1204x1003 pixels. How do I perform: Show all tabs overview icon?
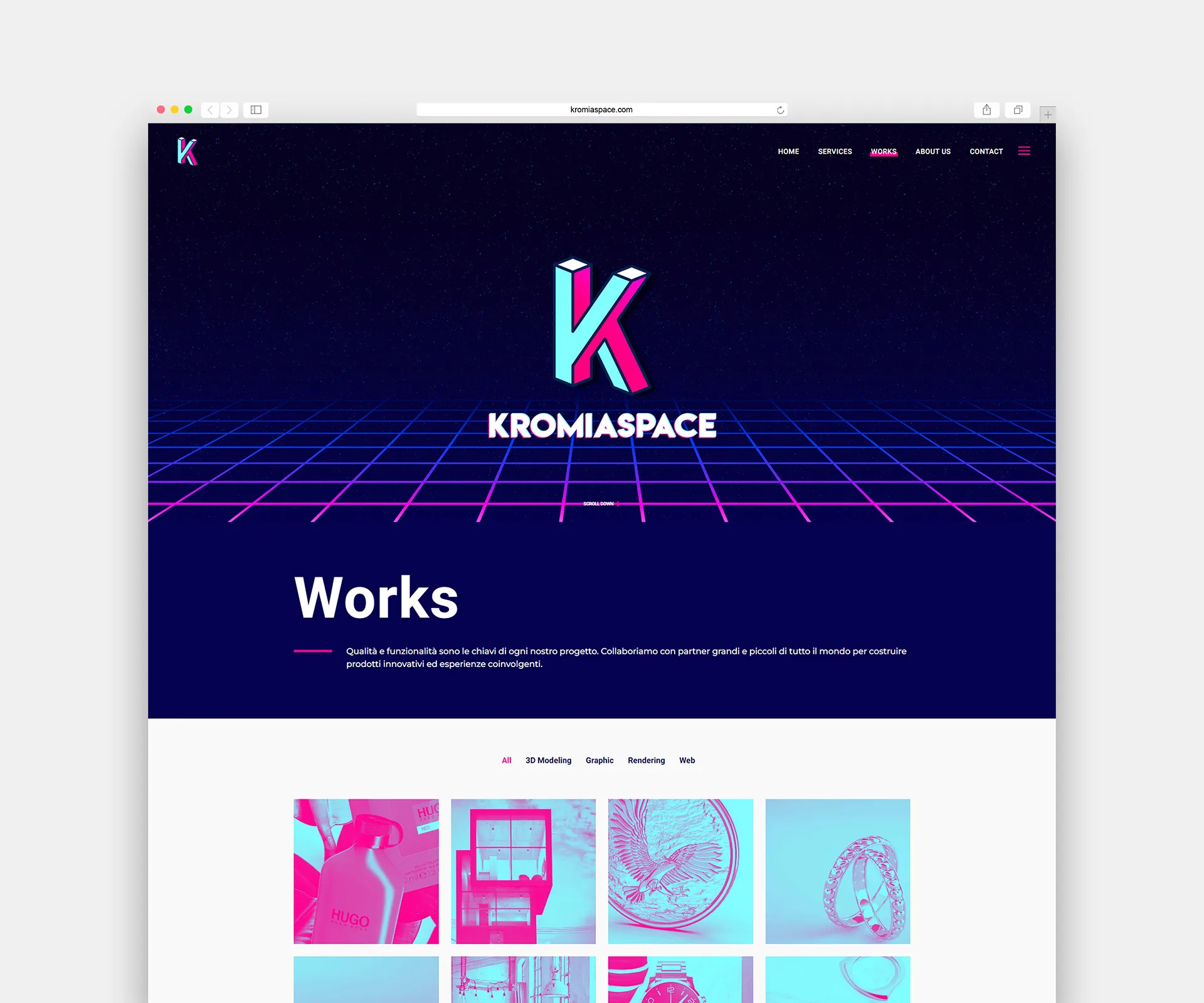1018,110
